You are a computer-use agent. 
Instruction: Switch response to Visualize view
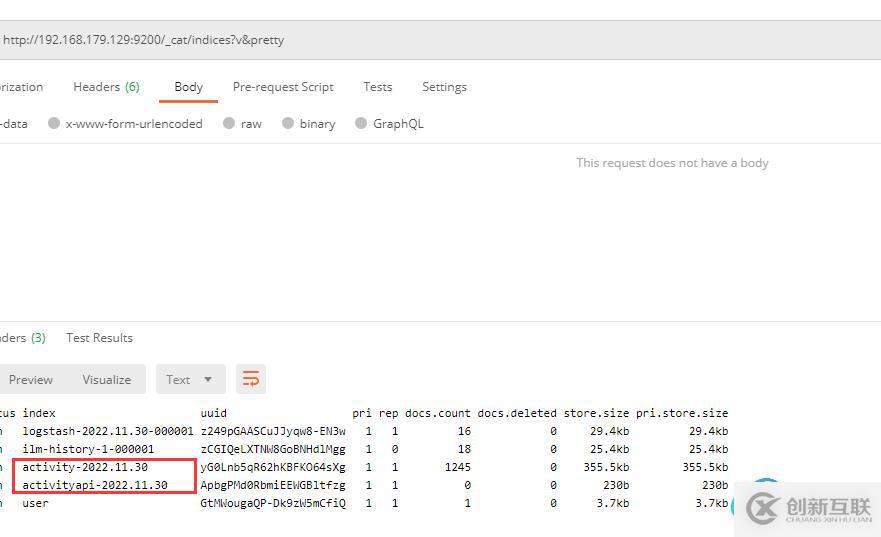[106, 379]
